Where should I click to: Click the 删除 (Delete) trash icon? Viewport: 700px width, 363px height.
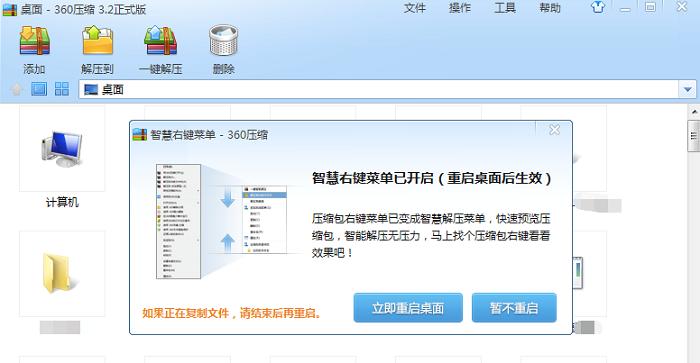click(223, 40)
